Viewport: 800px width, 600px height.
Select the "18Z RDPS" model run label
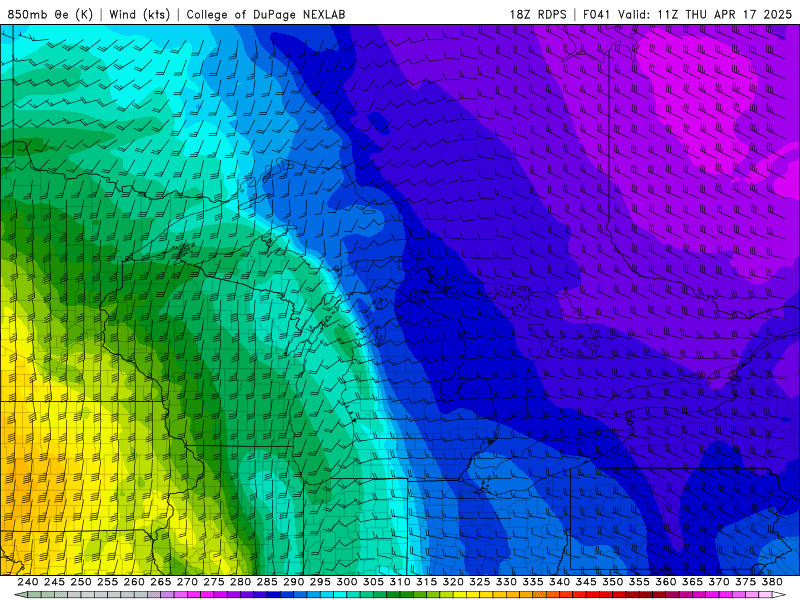[x=538, y=14]
